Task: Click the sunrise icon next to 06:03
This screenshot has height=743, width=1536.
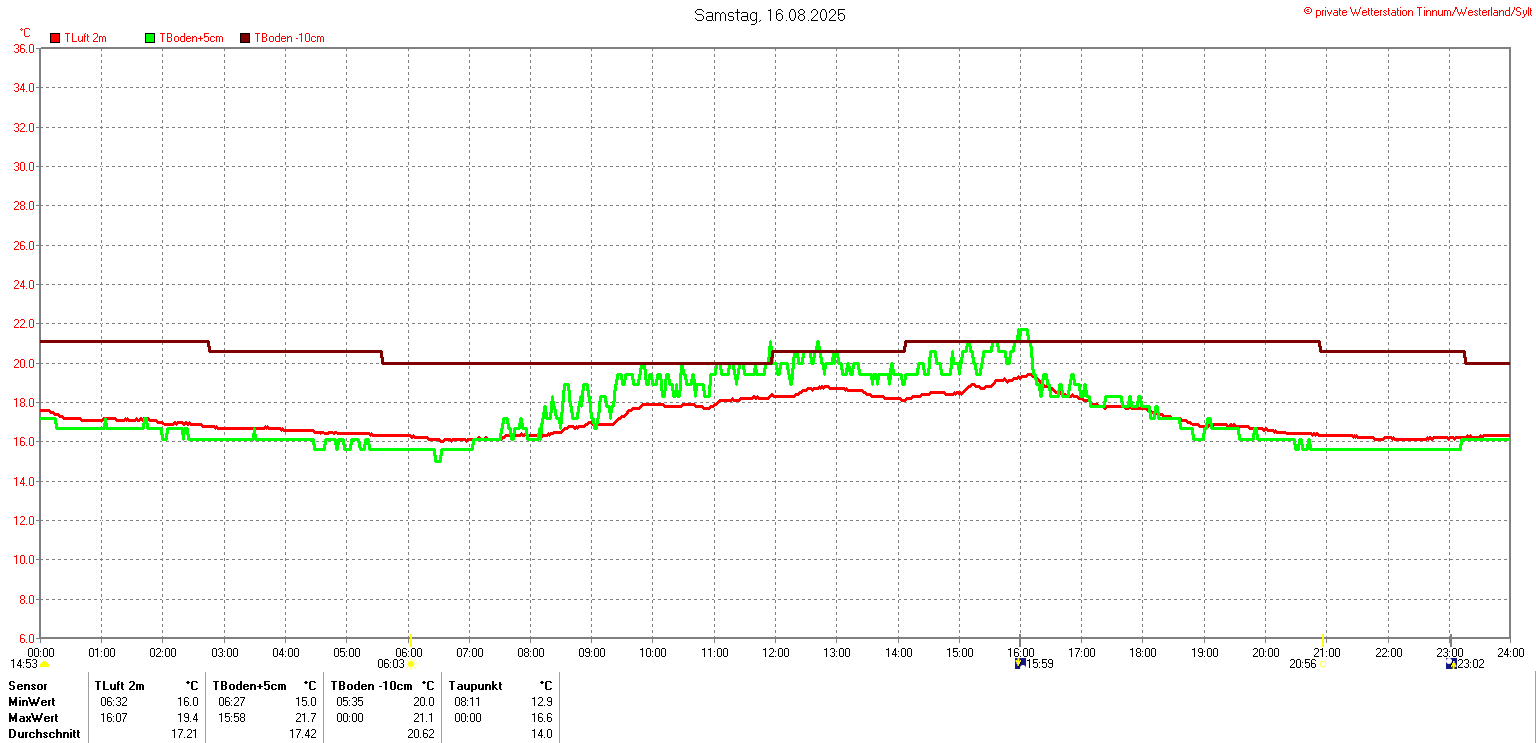Action: [x=411, y=664]
